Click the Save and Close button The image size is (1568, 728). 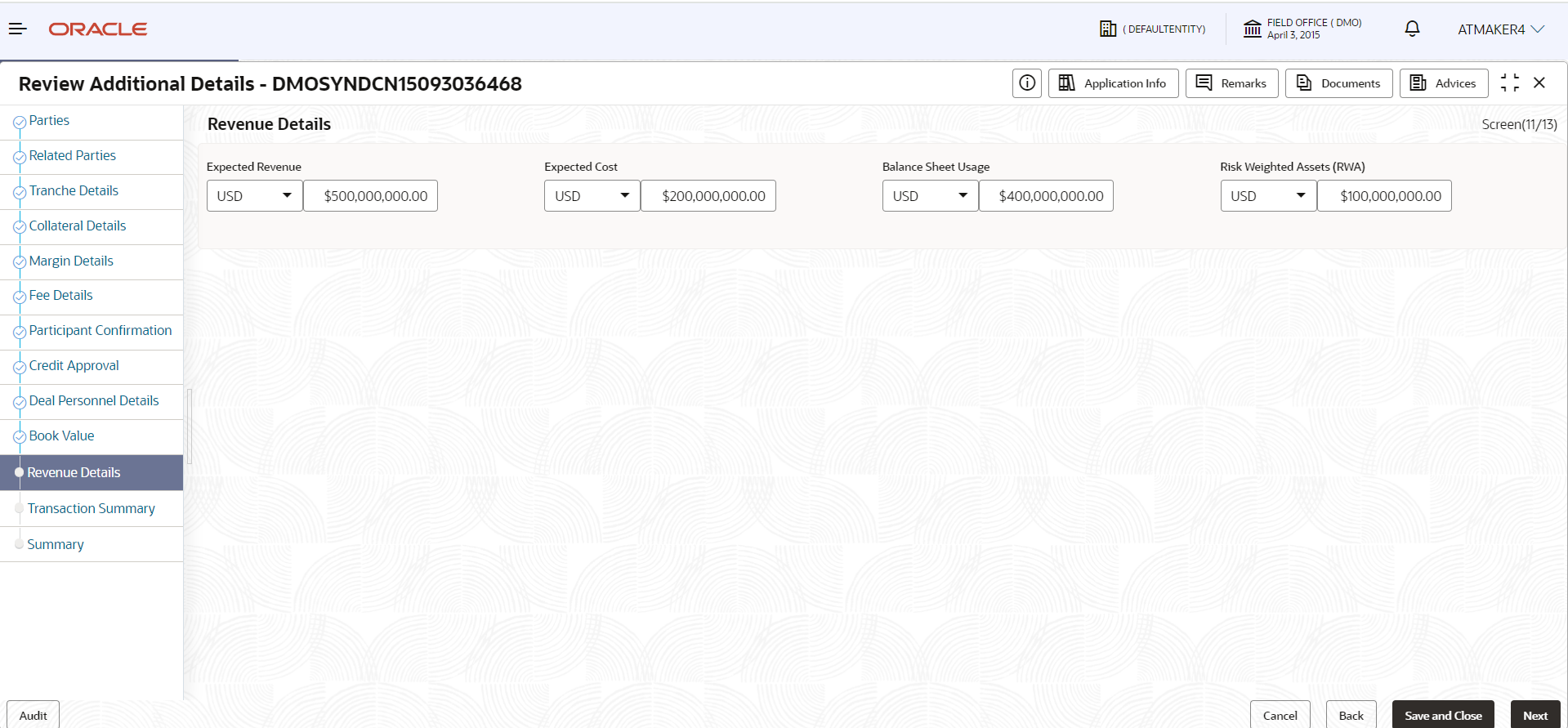(x=1443, y=715)
